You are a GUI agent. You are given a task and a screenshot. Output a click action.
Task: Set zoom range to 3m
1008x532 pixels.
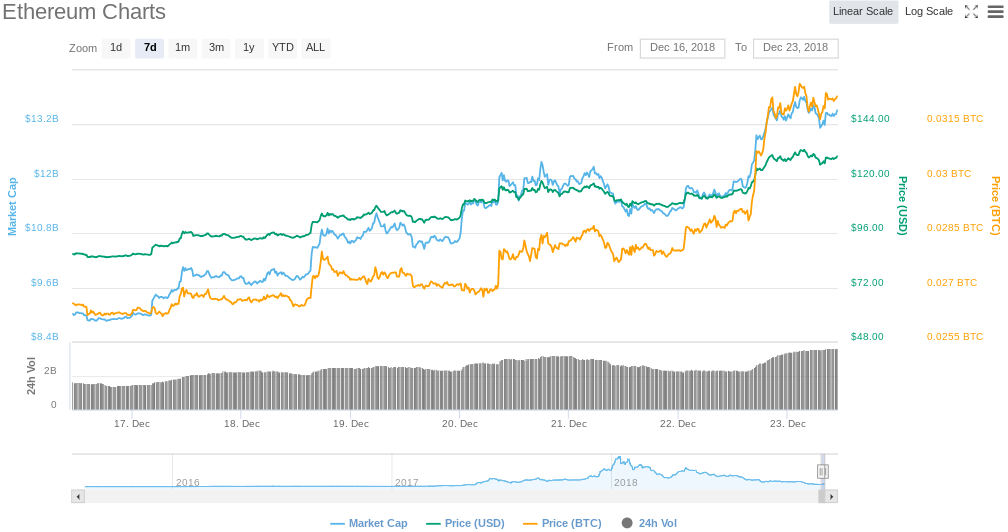(x=216, y=48)
